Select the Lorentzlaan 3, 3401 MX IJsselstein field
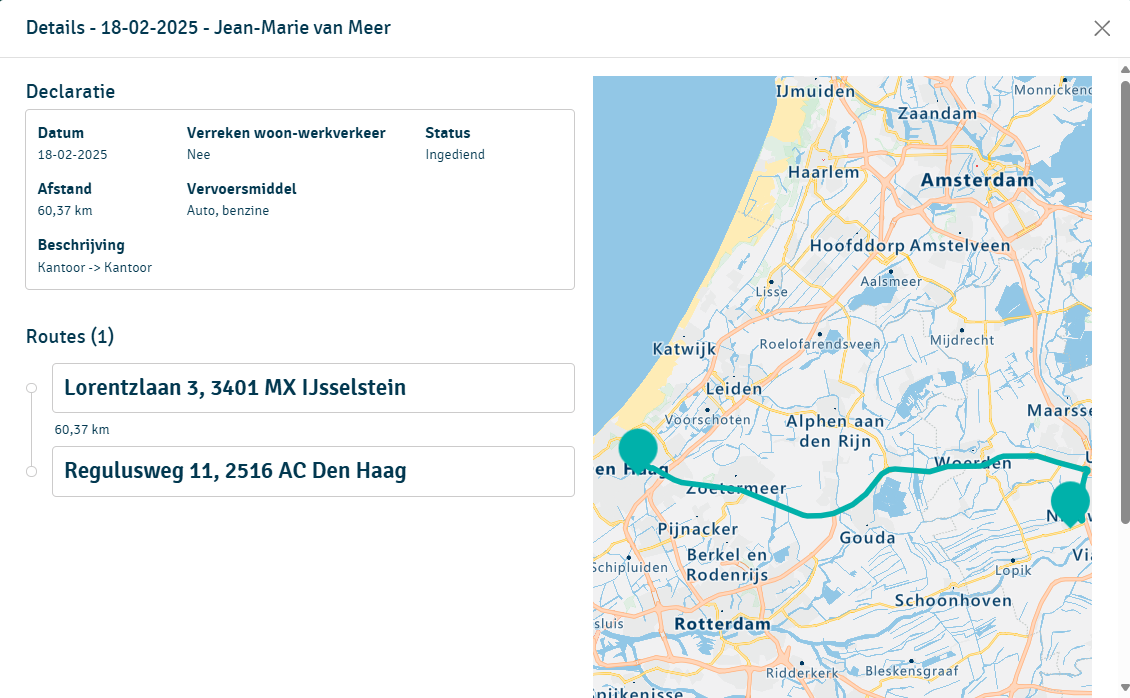The width and height of the screenshot is (1130, 698). pos(313,388)
